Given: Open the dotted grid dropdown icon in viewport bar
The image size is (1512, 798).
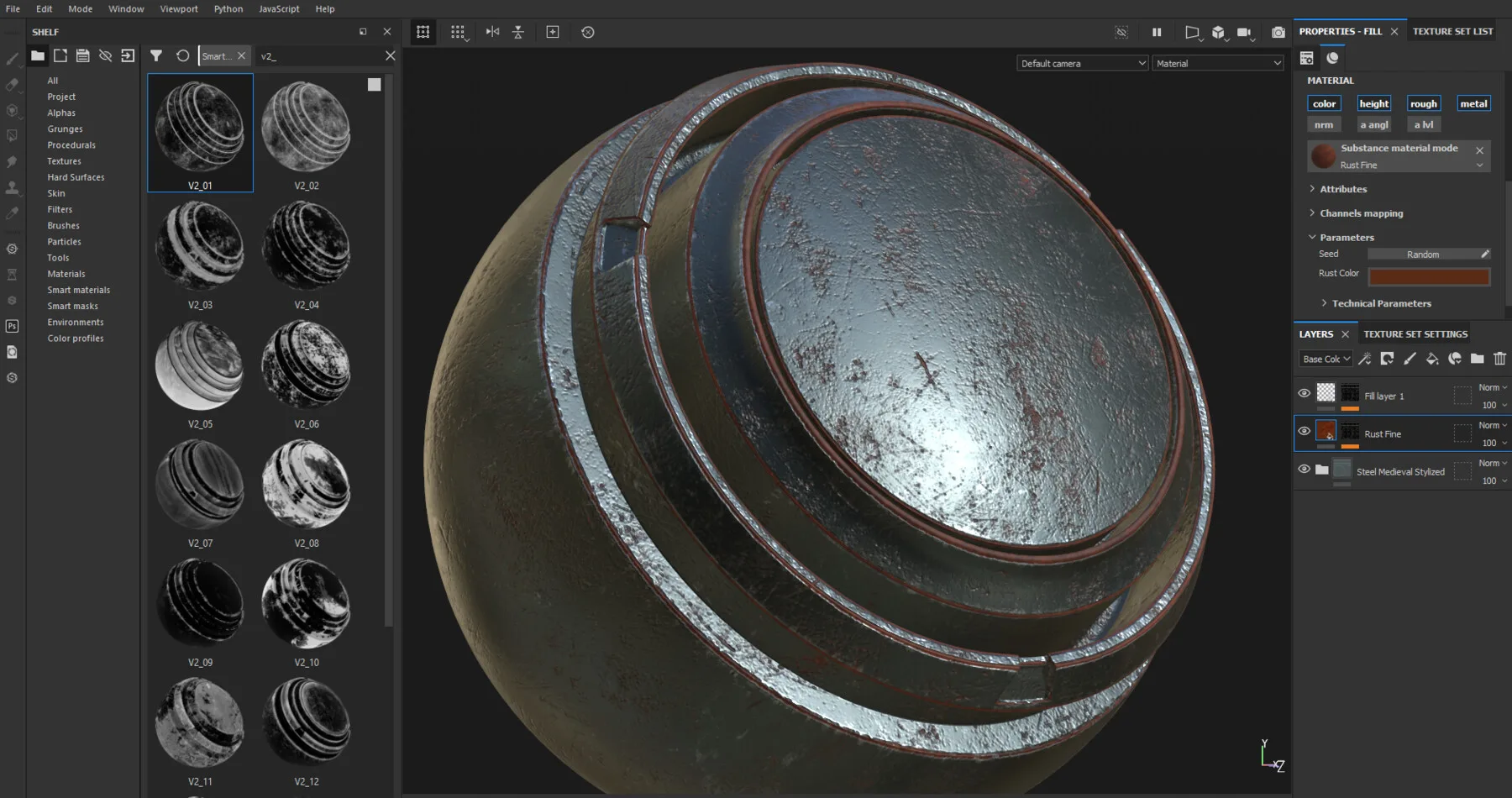Looking at the screenshot, I should click(x=458, y=32).
